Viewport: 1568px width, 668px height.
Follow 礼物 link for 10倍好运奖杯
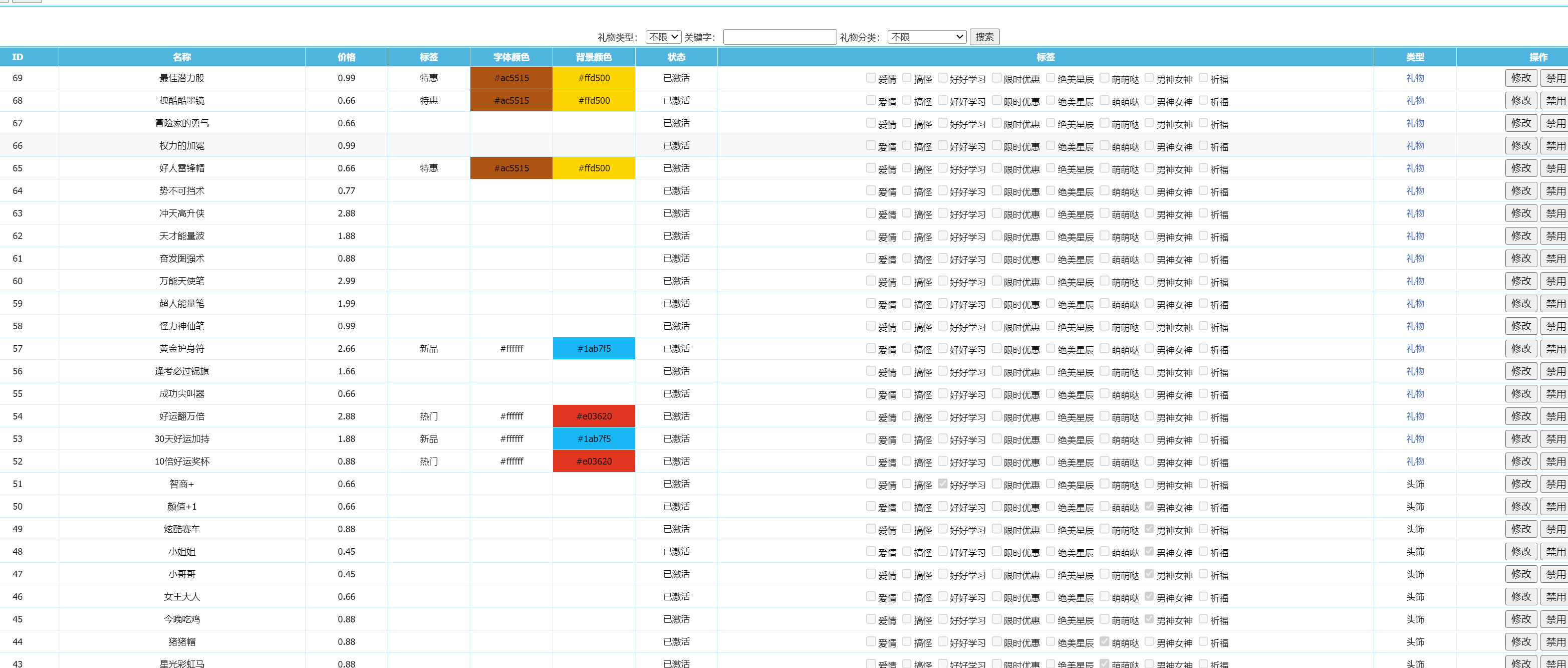pos(1415,461)
